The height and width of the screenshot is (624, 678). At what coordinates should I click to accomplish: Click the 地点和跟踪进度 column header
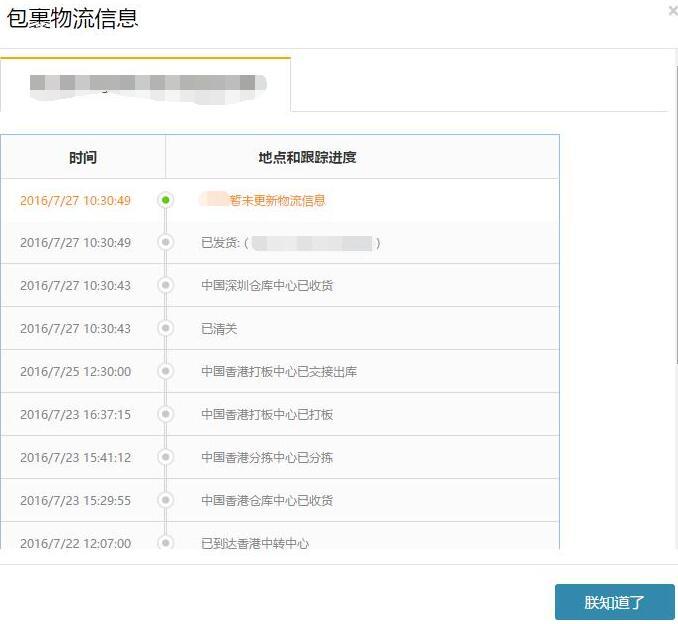(x=307, y=157)
